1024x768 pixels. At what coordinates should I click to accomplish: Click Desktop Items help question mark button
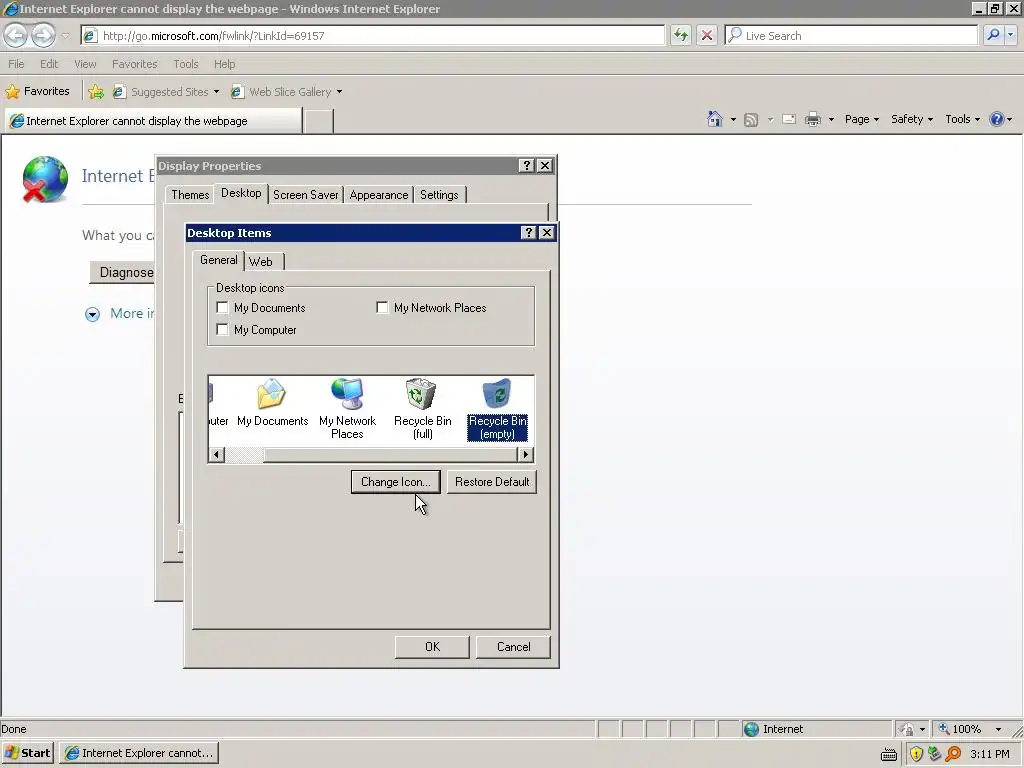pos(529,232)
